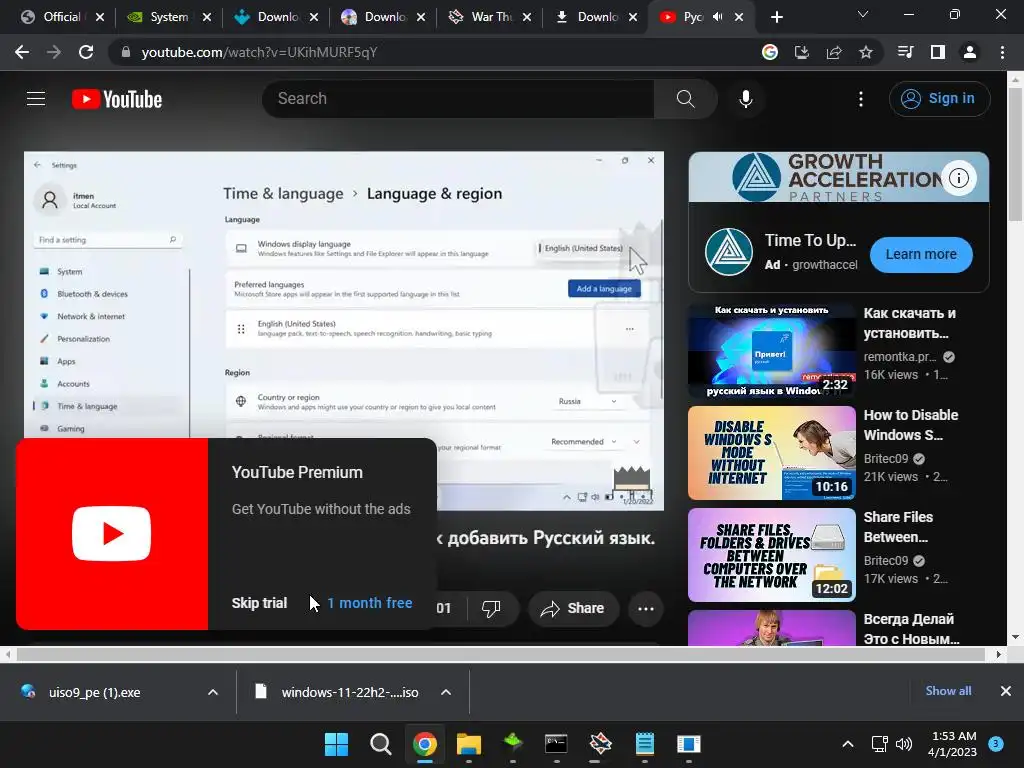Open title 'Всегда Делай Это с Новым...'
1024x768 pixels.
coord(911,629)
